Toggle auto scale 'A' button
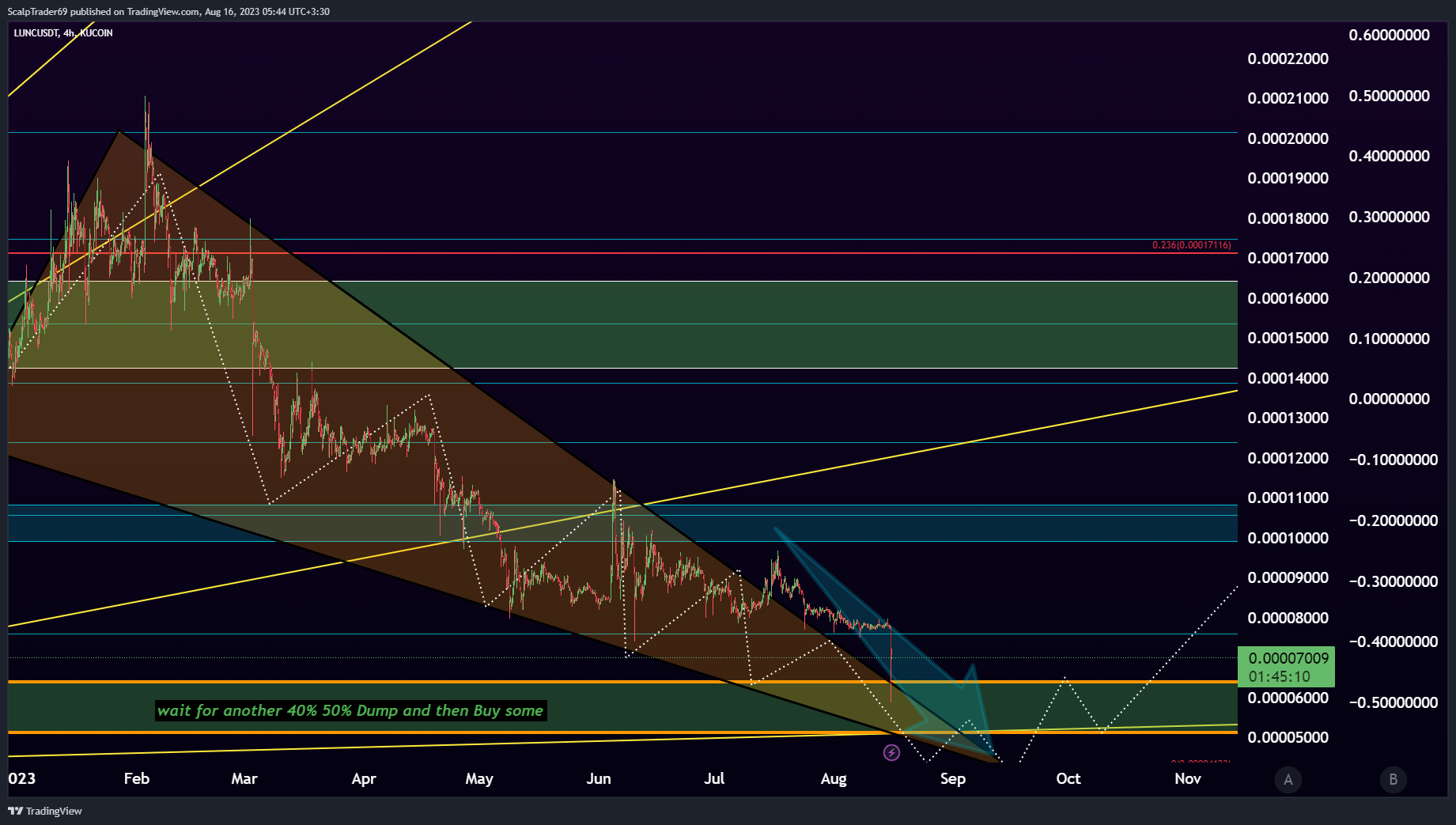1456x825 pixels. [1288, 780]
